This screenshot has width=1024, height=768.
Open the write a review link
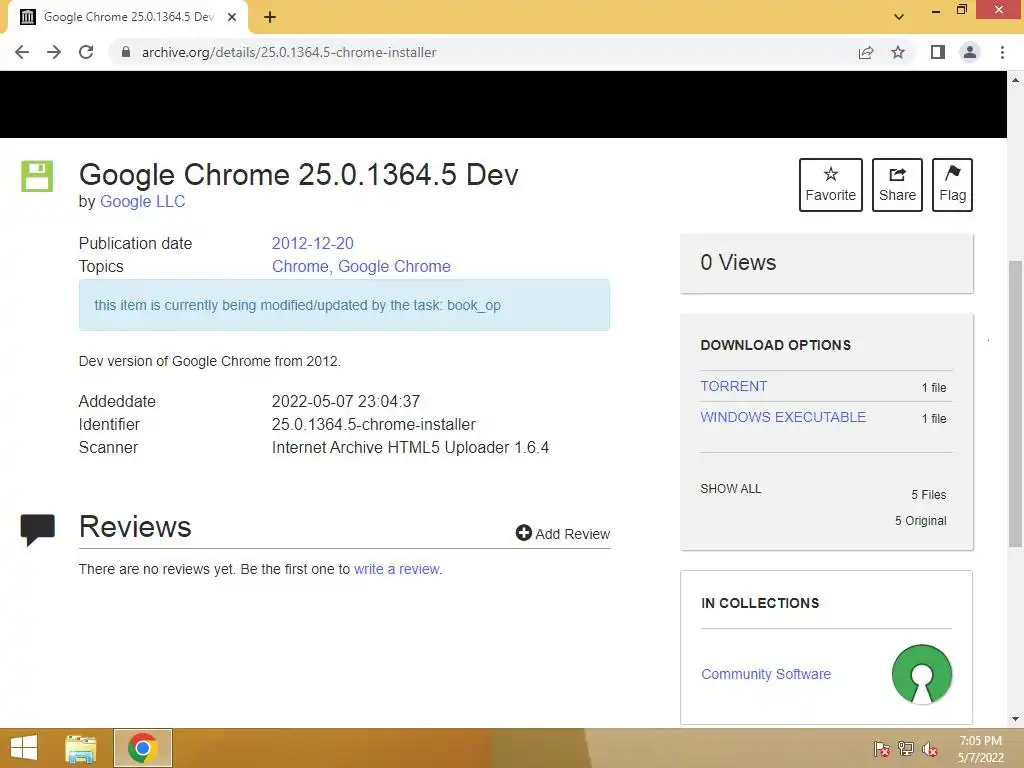(396, 569)
